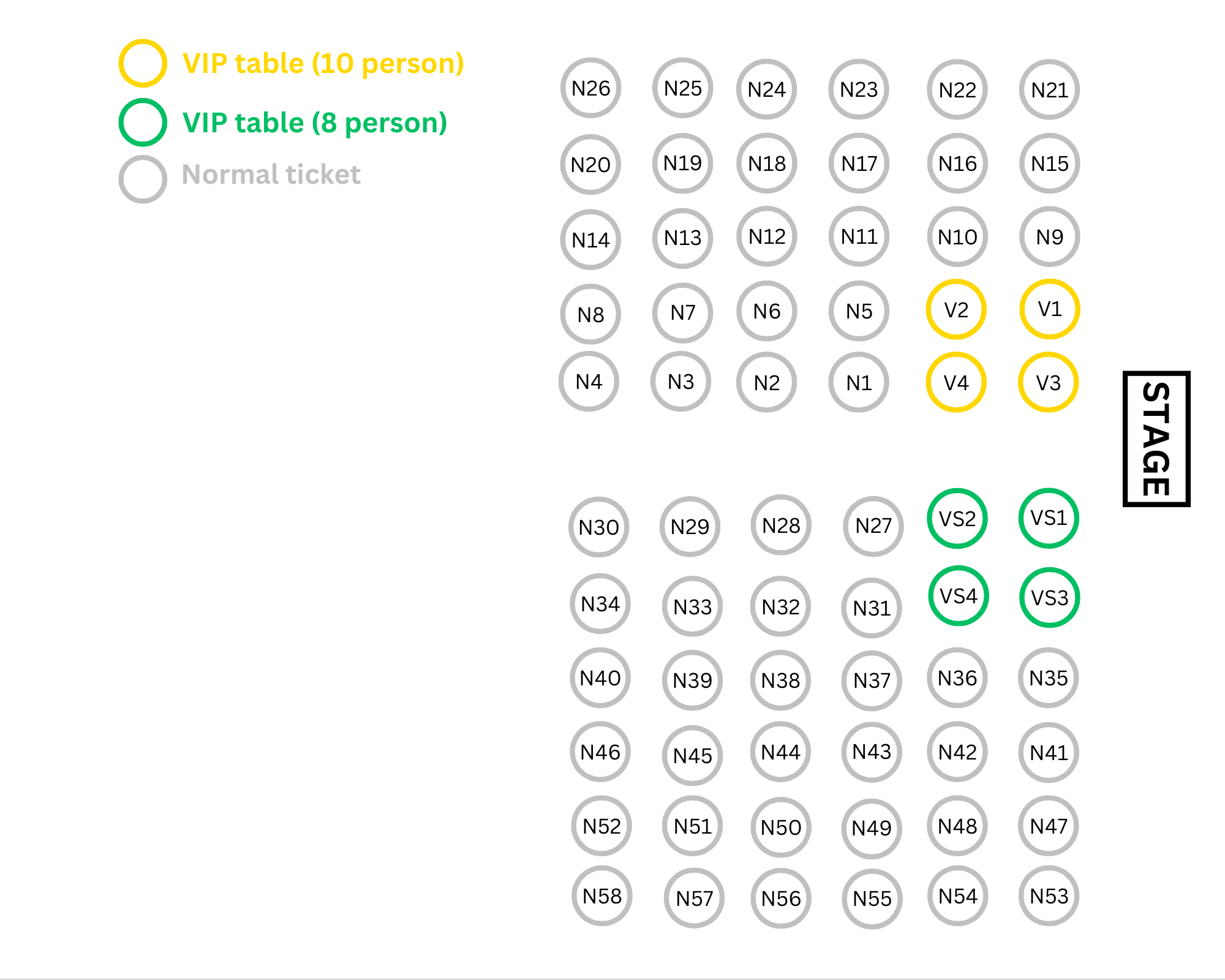
Task: Click the 'Normal ticket' label
Action: (x=271, y=175)
